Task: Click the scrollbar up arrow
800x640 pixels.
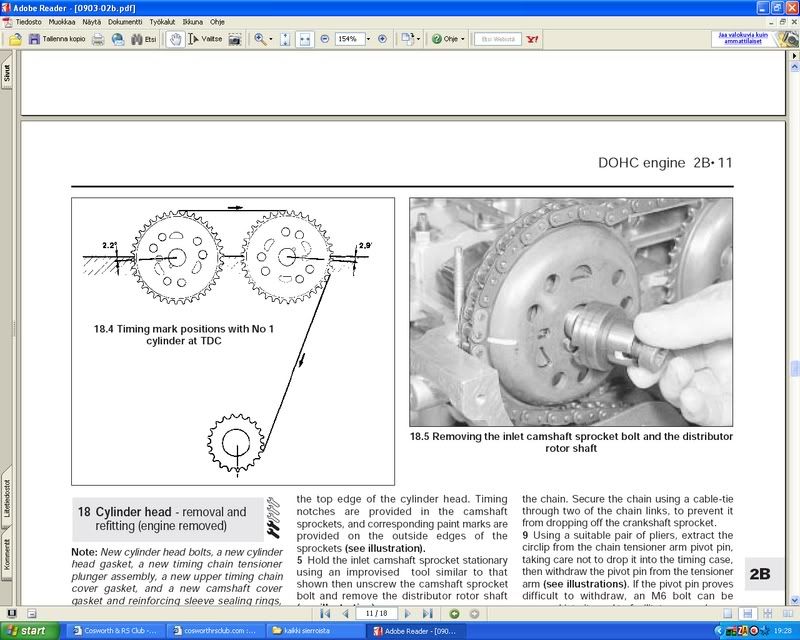Action: pos(794,66)
